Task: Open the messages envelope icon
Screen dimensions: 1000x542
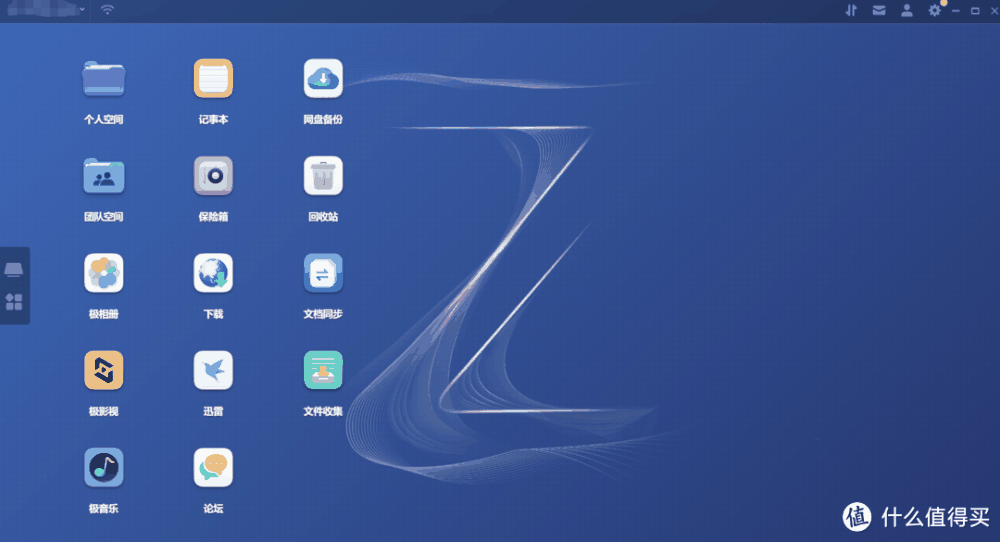Action: tap(879, 11)
